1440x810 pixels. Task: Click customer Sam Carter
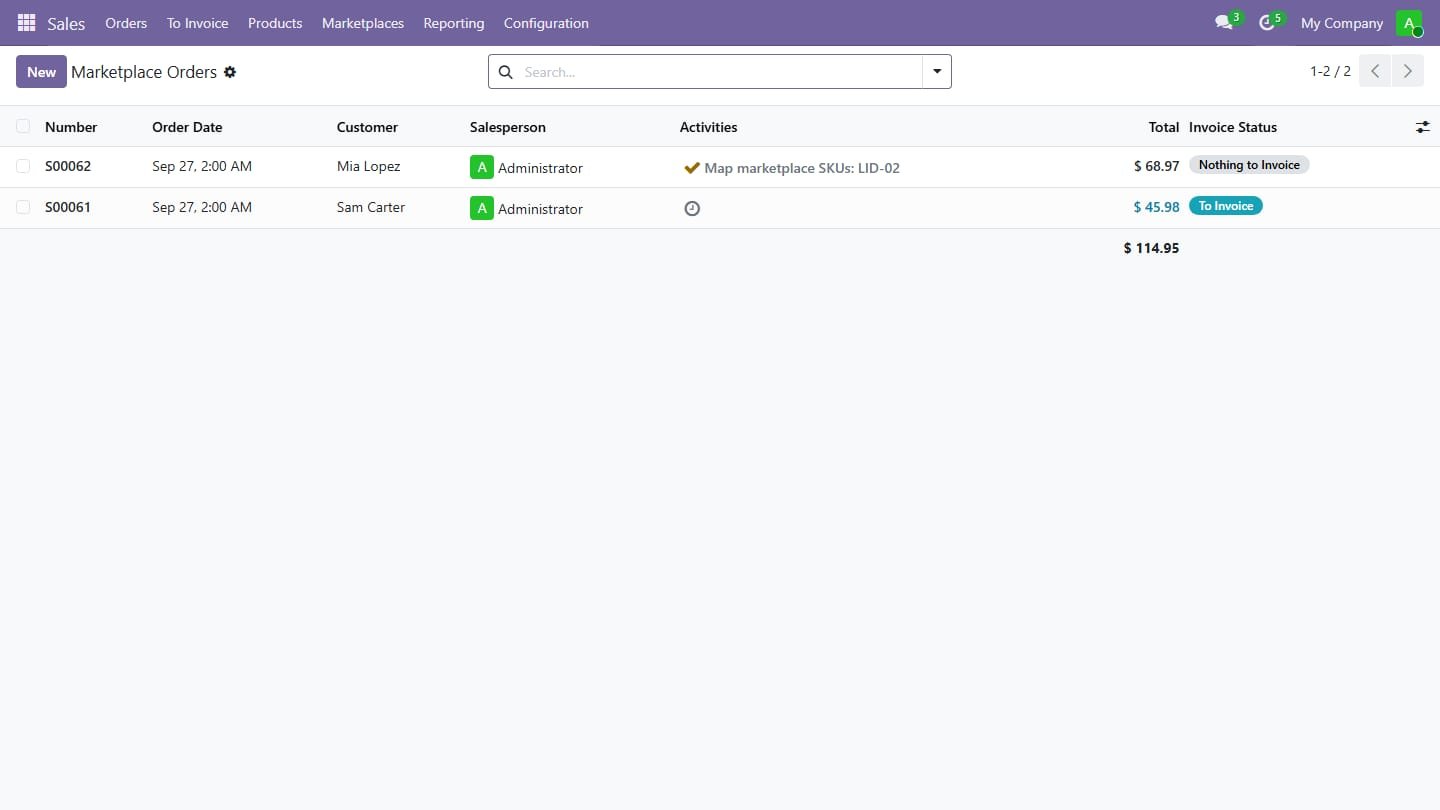click(371, 207)
